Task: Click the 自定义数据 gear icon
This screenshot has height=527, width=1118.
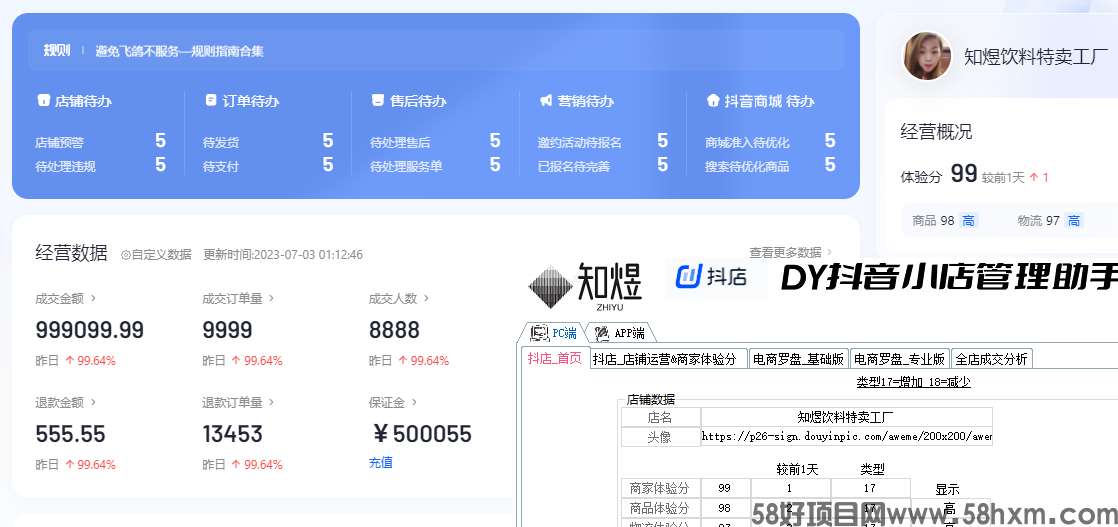Action: (x=125, y=255)
